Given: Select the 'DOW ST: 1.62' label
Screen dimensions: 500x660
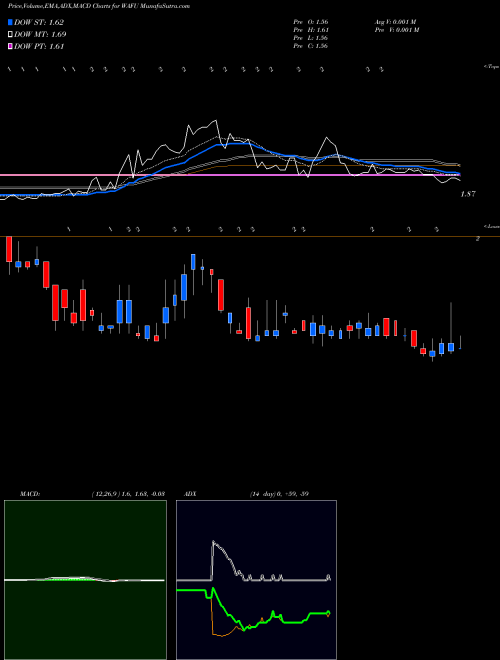Looking at the screenshot, I should pos(39,22).
